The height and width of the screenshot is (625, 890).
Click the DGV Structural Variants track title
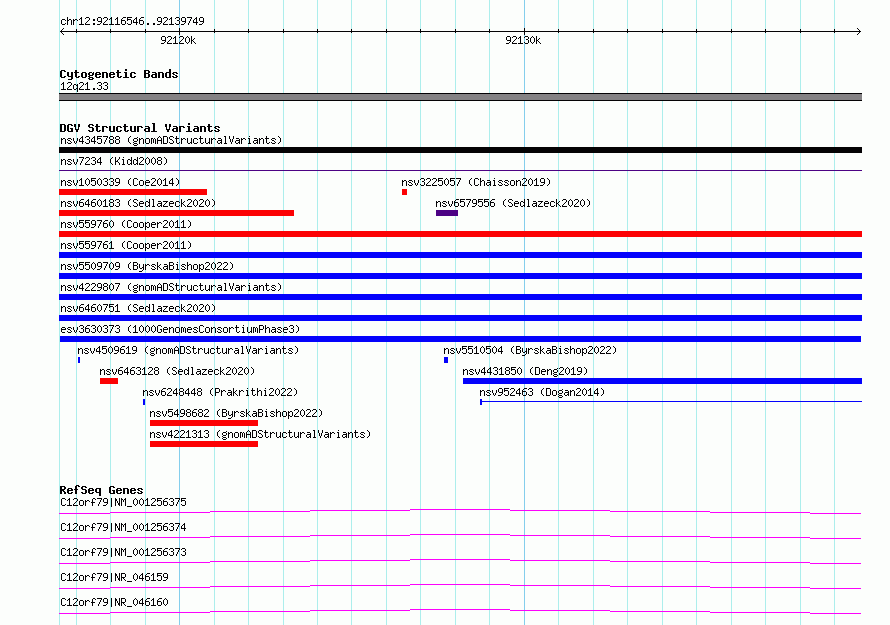tap(140, 128)
